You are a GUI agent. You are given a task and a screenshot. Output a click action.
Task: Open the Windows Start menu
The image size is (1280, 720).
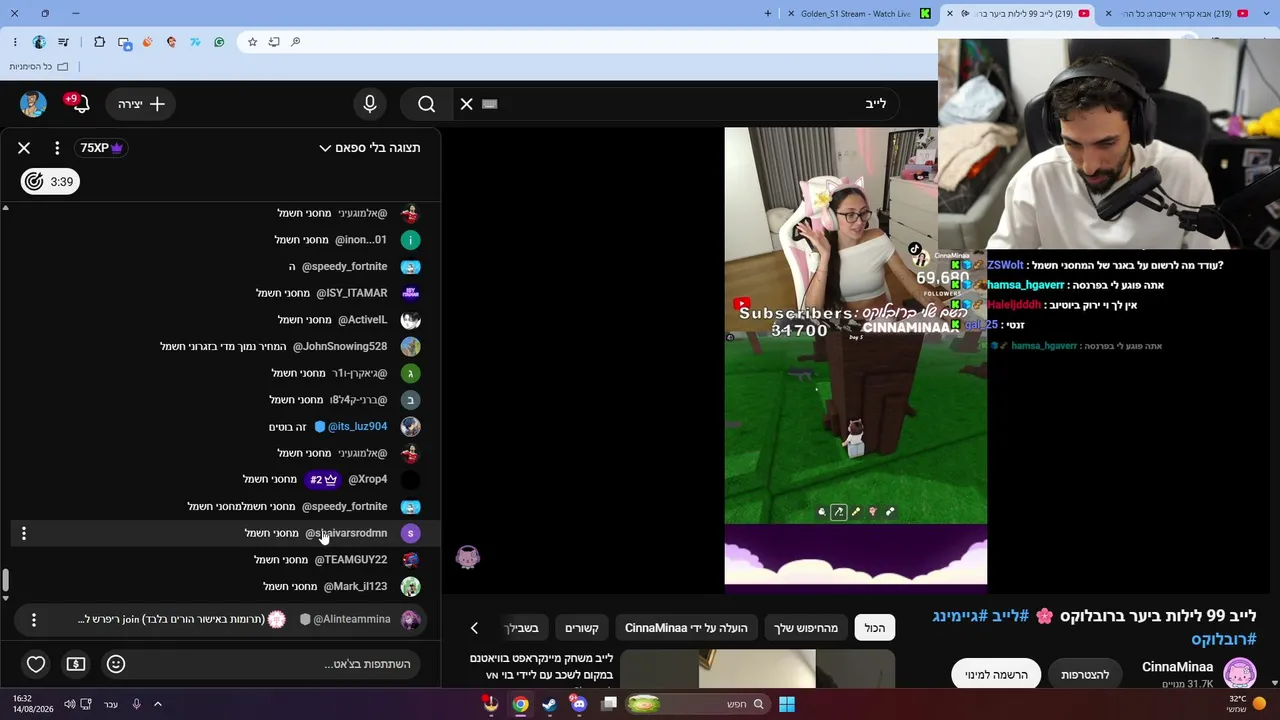[x=787, y=704]
